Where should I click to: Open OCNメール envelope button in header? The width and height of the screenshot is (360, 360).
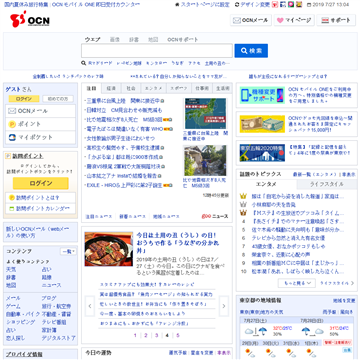pos(251,20)
